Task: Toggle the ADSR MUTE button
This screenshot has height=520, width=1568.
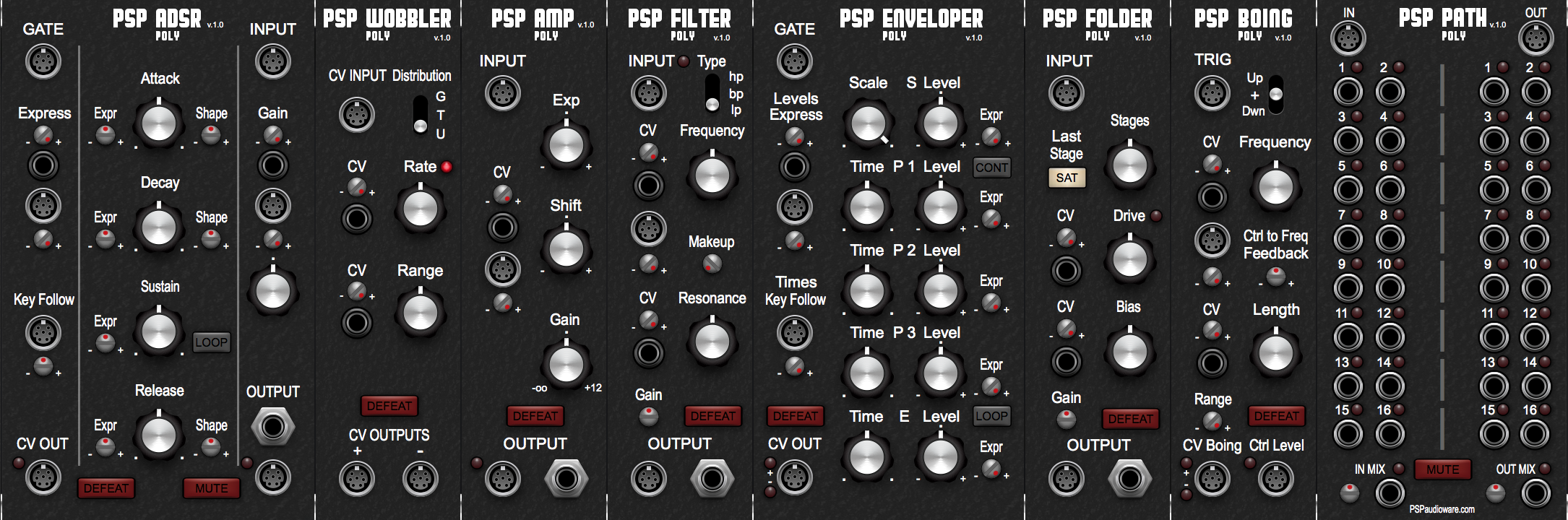Action: click(x=212, y=488)
